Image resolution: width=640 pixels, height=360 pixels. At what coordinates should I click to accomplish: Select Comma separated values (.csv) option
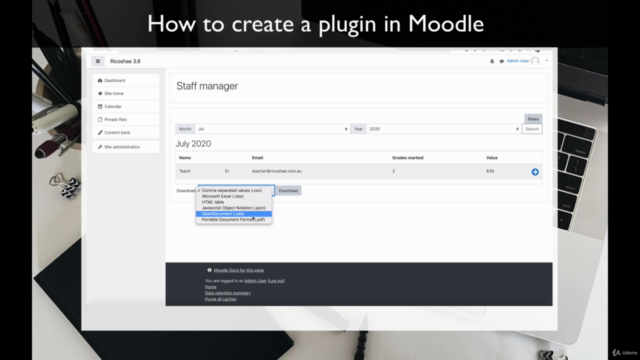[234, 191]
